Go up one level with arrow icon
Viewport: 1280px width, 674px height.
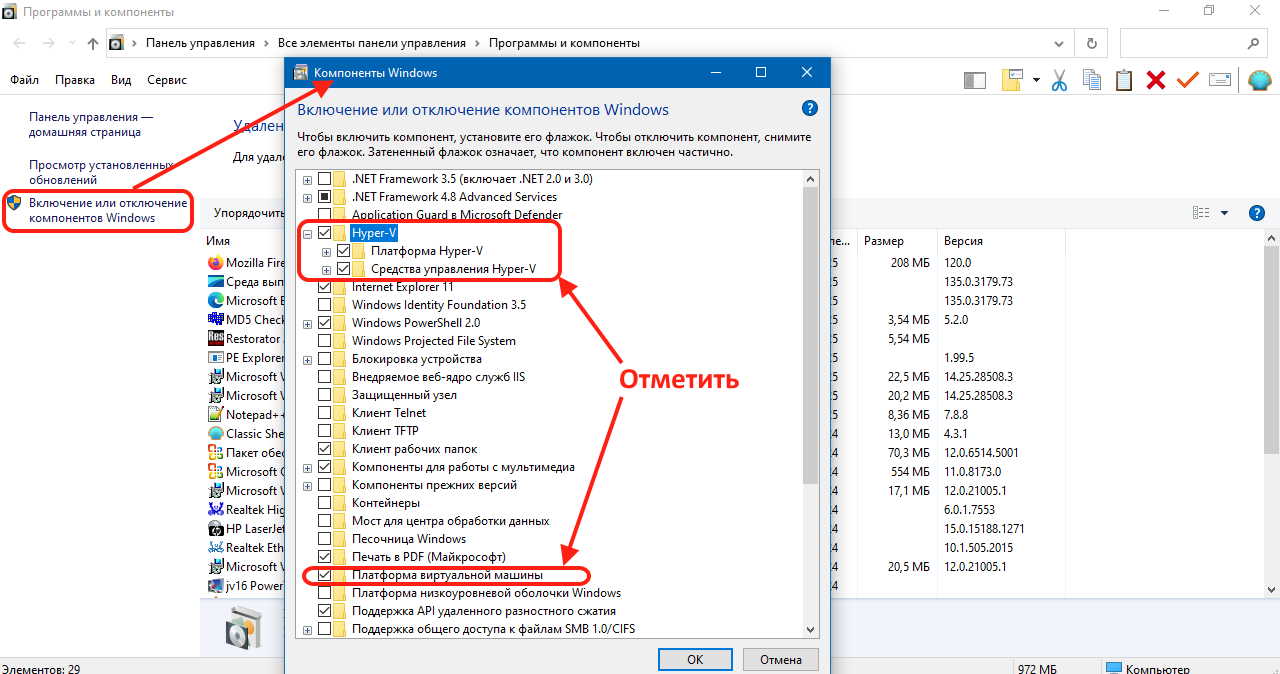(x=93, y=43)
